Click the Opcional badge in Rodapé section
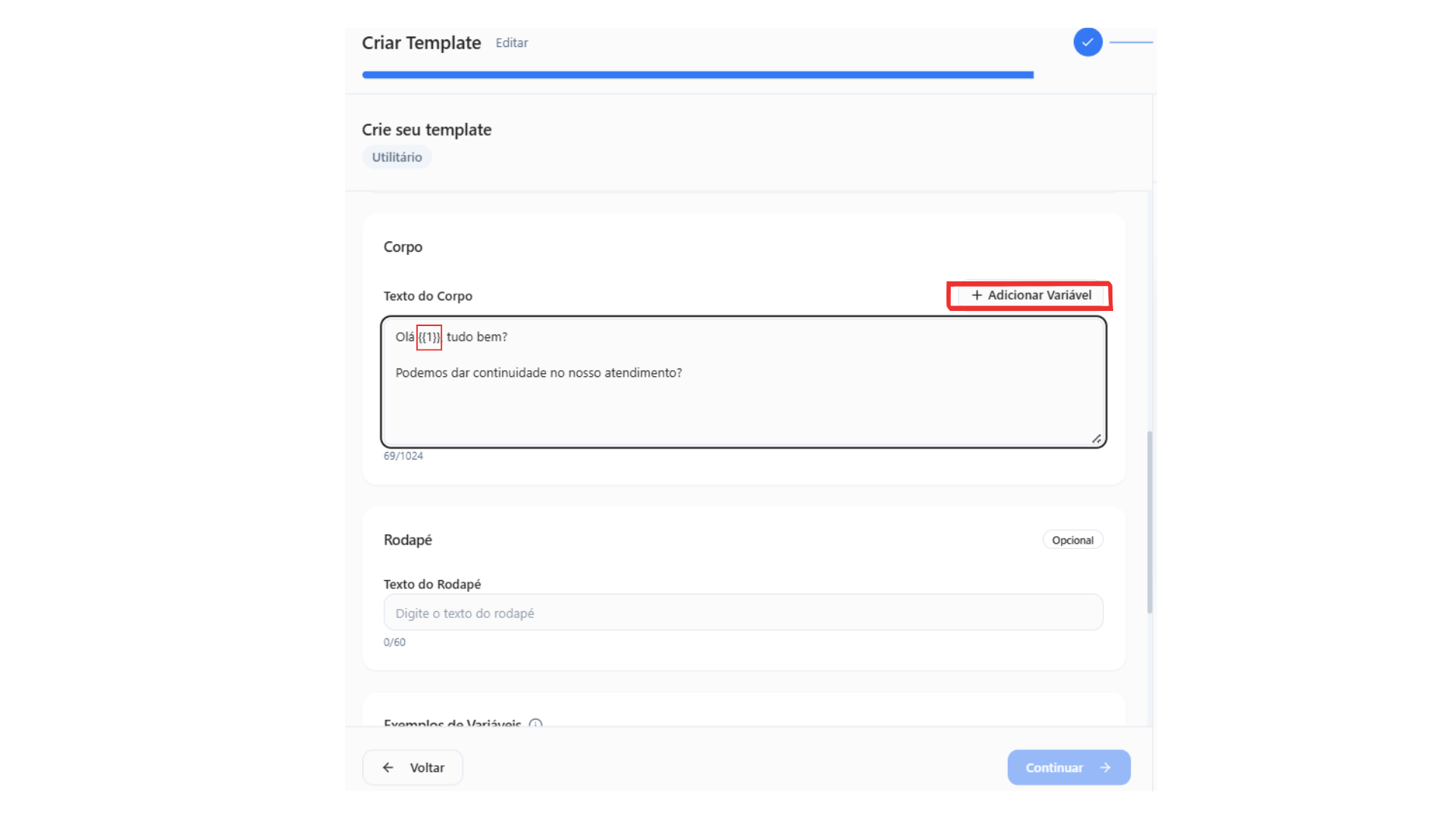 coord(1072,540)
